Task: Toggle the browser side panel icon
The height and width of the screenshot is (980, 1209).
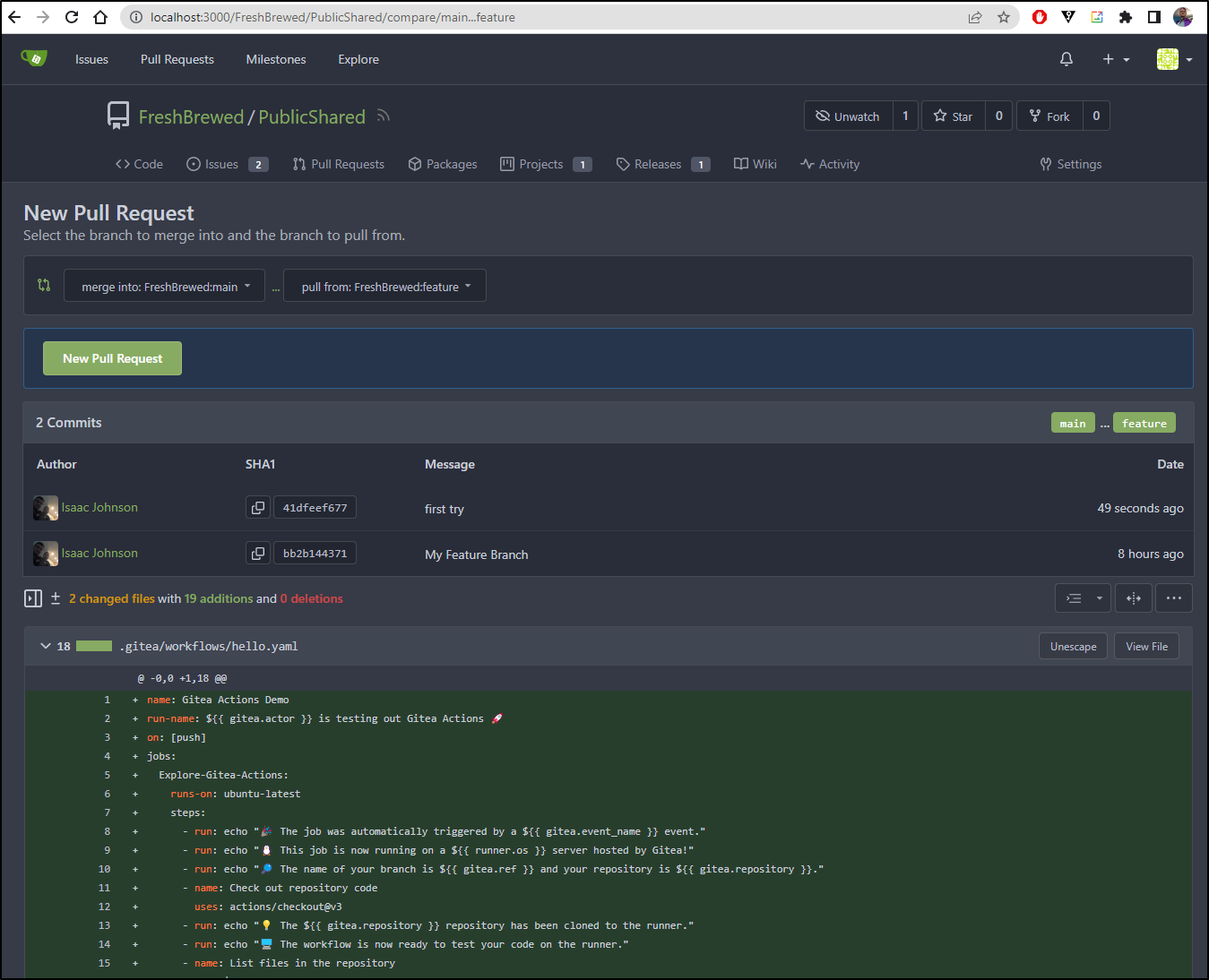Action: pos(1154,17)
